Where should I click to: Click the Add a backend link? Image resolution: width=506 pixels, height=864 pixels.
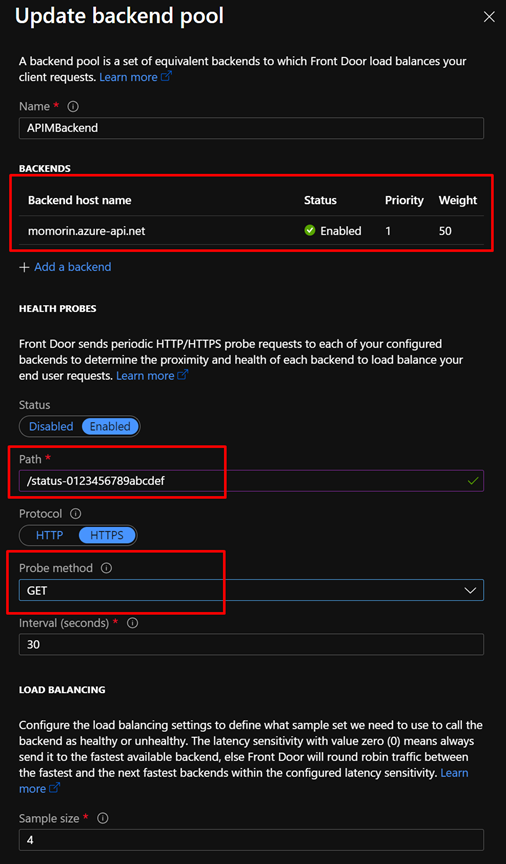(72, 267)
